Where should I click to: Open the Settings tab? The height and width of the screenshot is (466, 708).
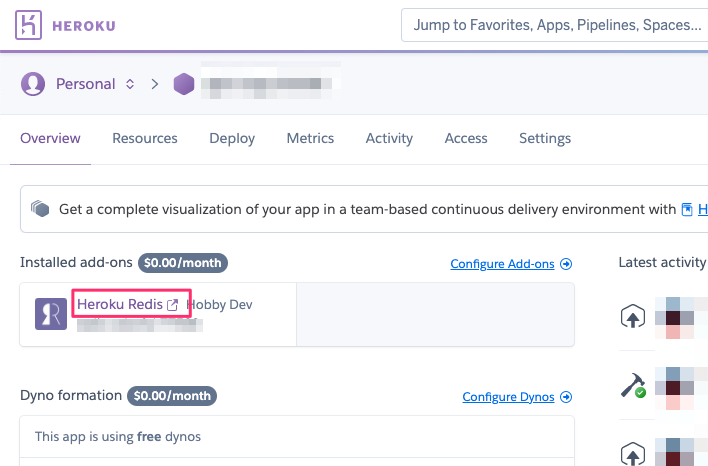pyautogui.click(x=545, y=138)
